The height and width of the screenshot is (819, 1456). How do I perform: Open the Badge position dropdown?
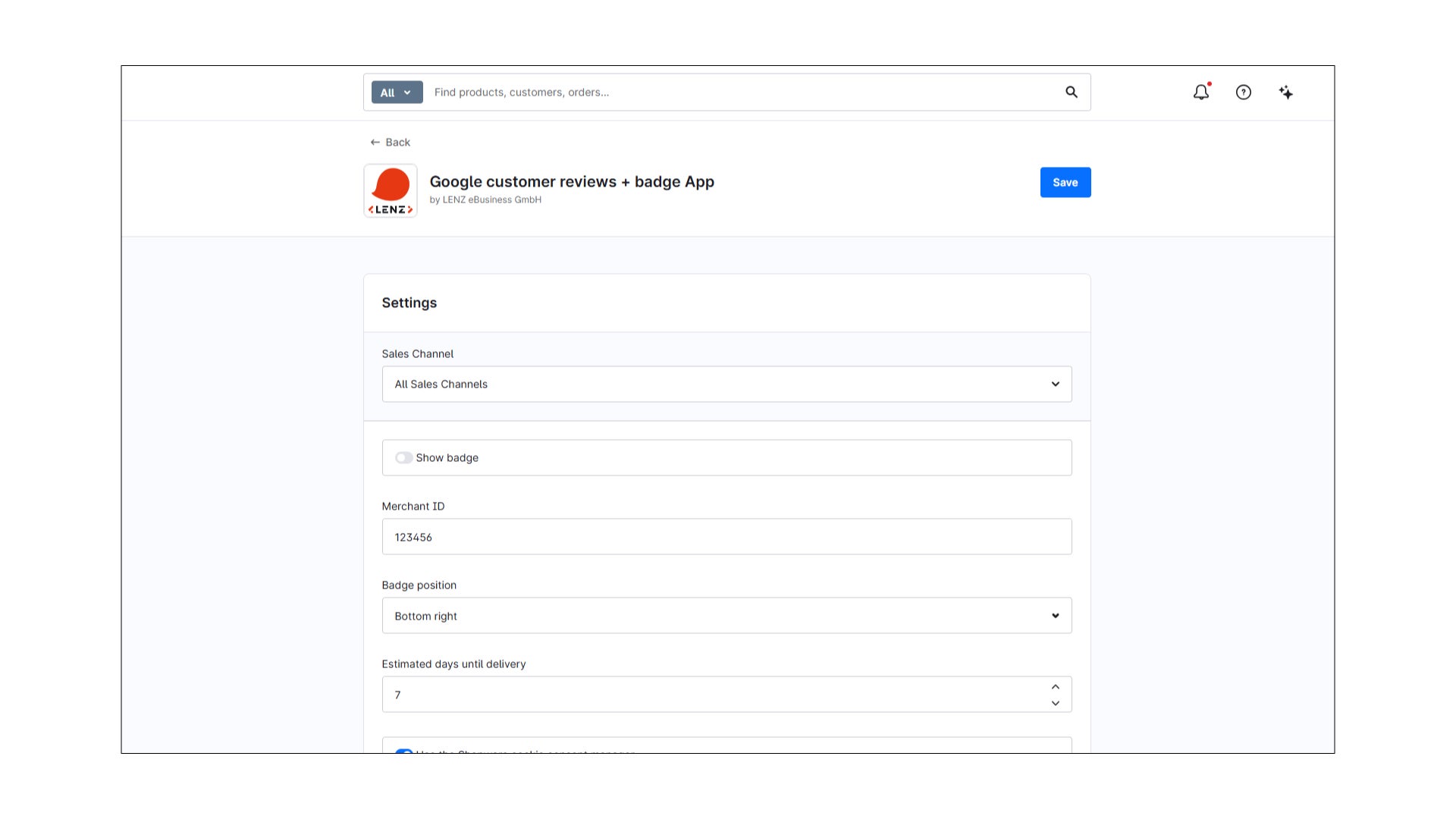726,615
